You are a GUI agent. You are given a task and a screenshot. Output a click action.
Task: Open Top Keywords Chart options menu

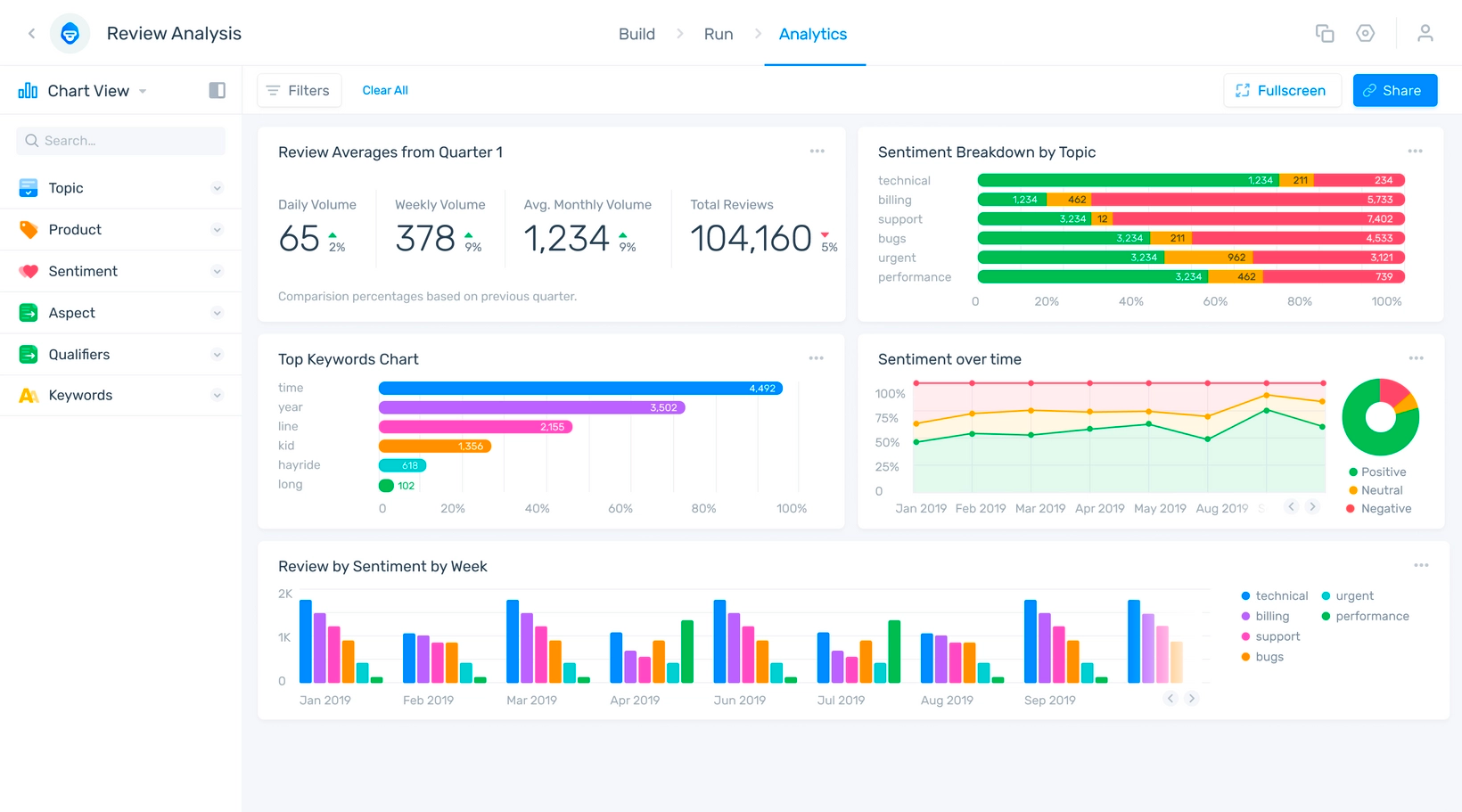pos(816,358)
